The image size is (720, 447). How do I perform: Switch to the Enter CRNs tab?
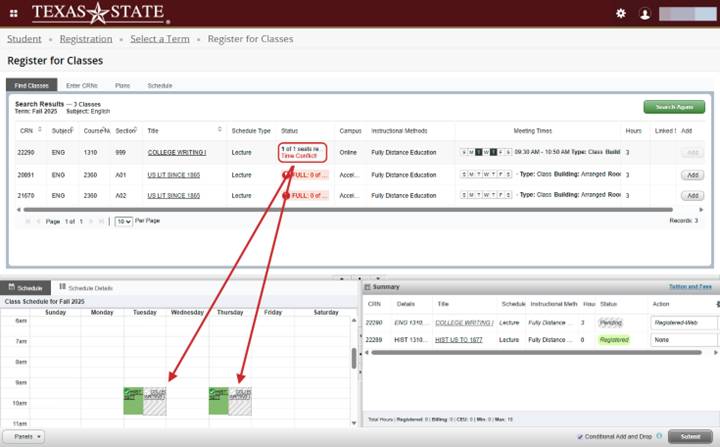point(81,86)
